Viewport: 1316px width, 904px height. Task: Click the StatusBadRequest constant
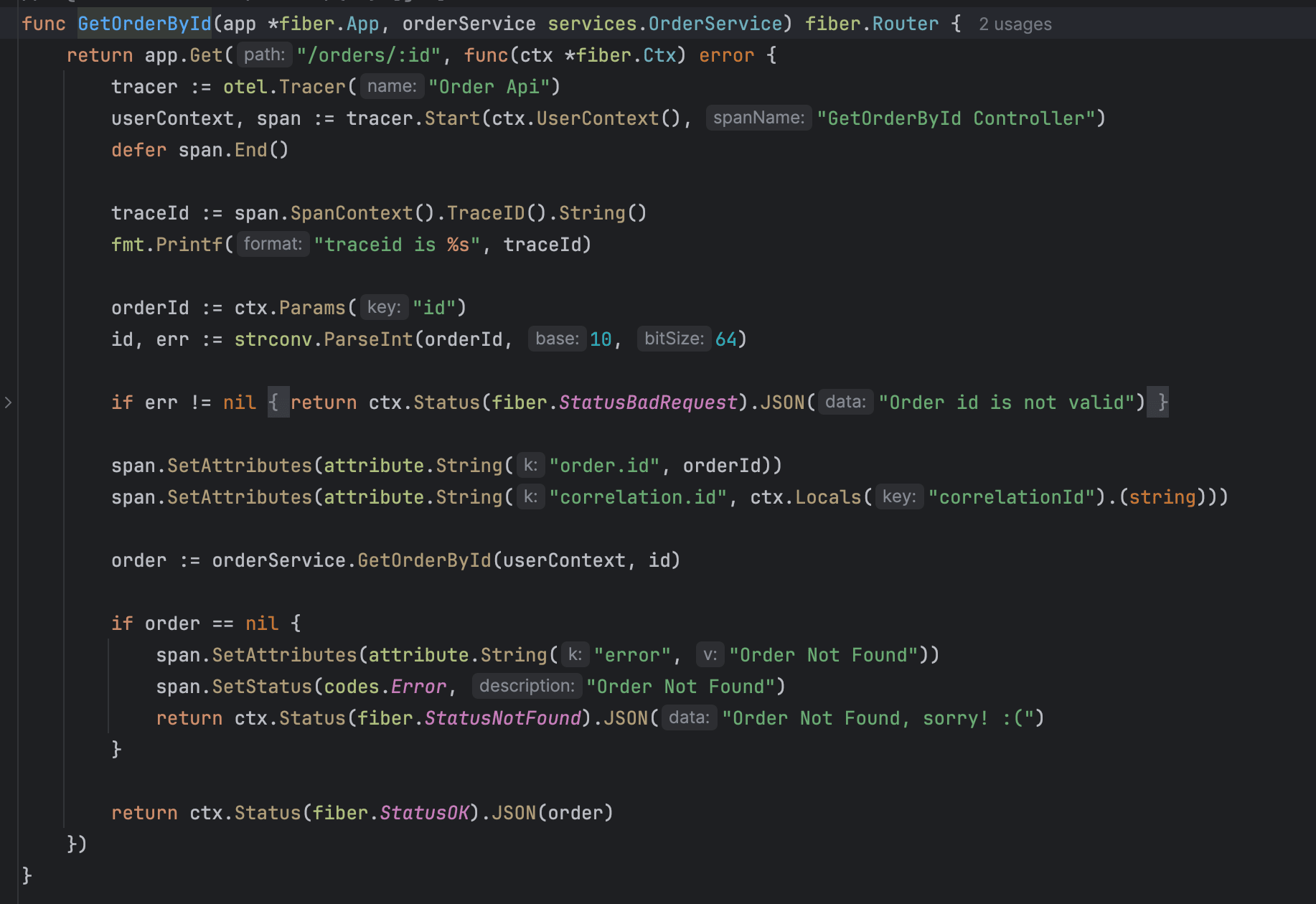(x=648, y=402)
